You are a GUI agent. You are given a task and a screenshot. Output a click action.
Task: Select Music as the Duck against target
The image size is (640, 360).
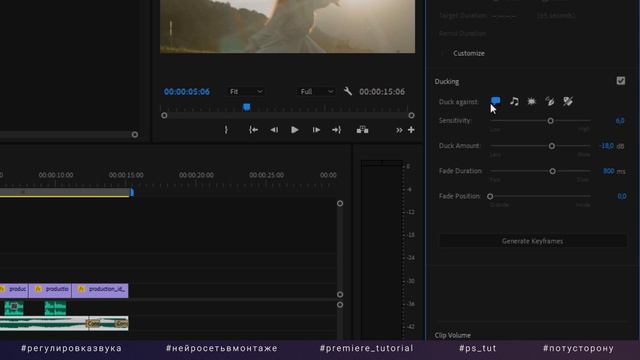click(x=514, y=101)
